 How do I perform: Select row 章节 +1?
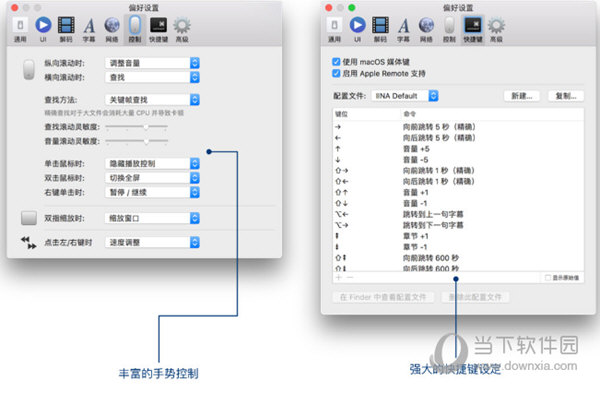tap(458, 236)
